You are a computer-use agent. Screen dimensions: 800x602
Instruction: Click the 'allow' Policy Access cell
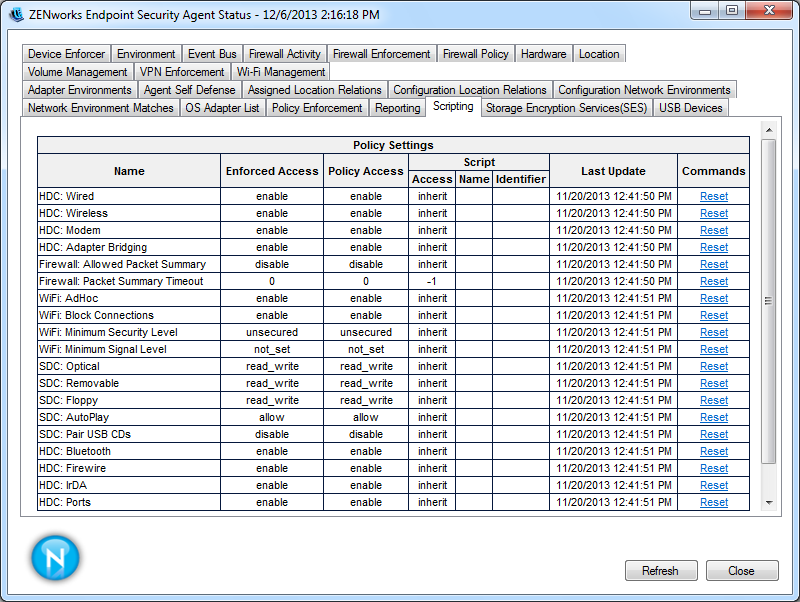click(366, 417)
